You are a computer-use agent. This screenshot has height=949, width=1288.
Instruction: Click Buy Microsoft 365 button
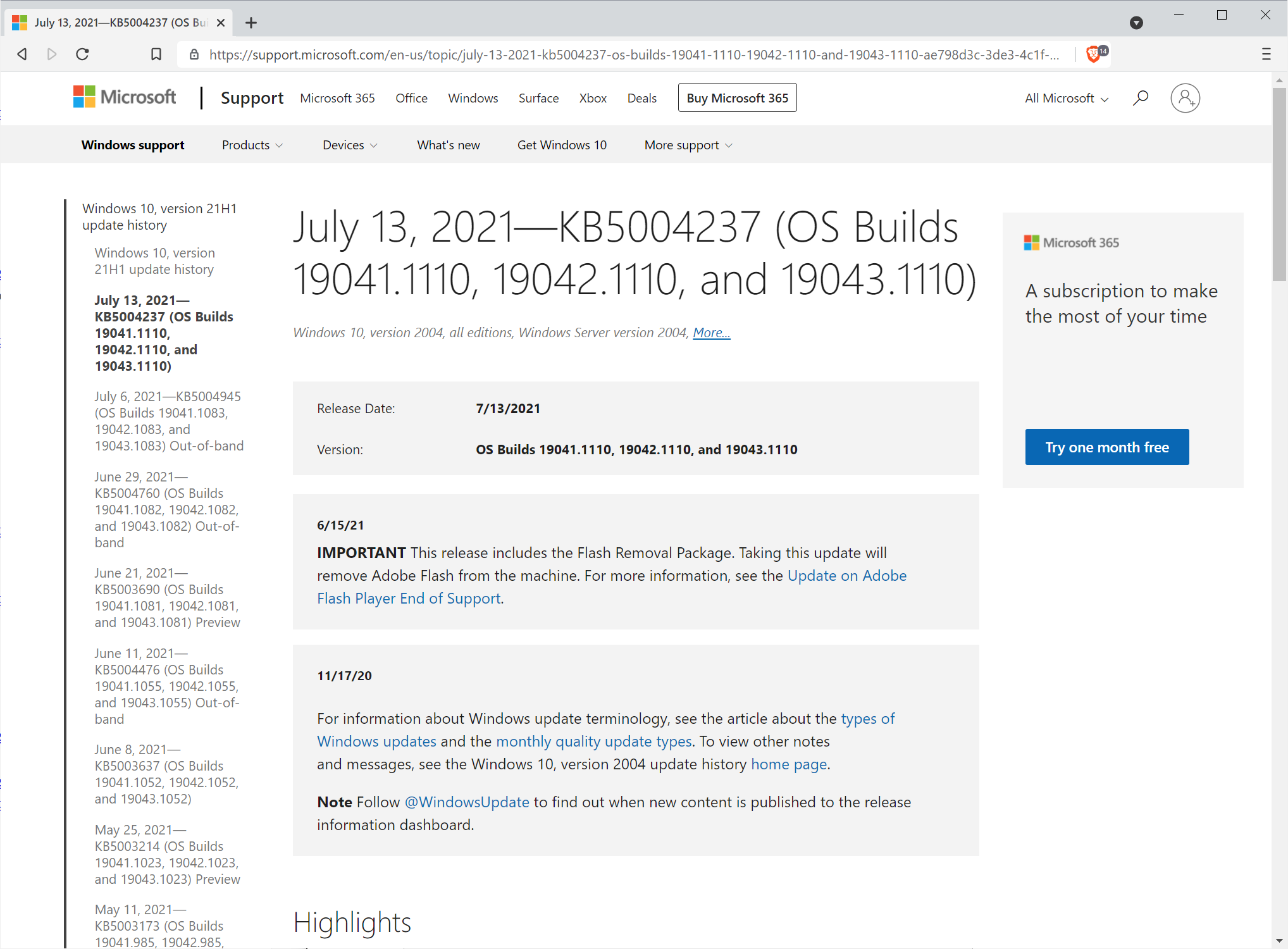(737, 98)
